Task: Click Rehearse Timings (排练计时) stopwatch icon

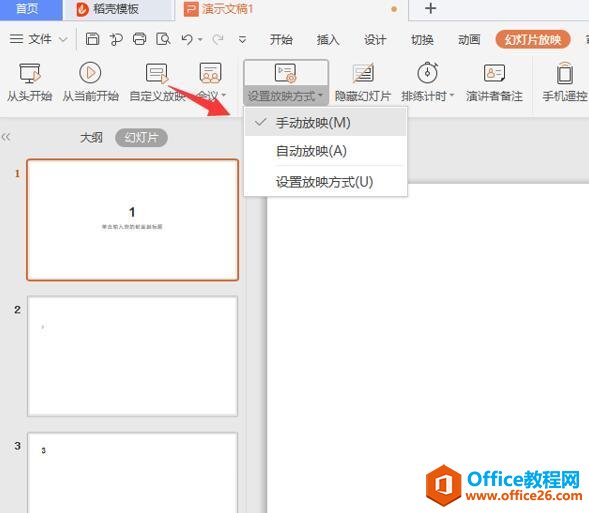Action: 427,72
